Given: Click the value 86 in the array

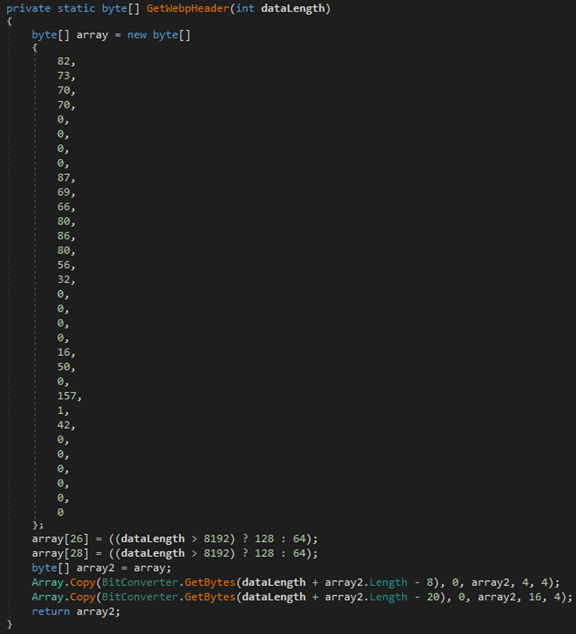Looking at the screenshot, I should (x=63, y=236).
